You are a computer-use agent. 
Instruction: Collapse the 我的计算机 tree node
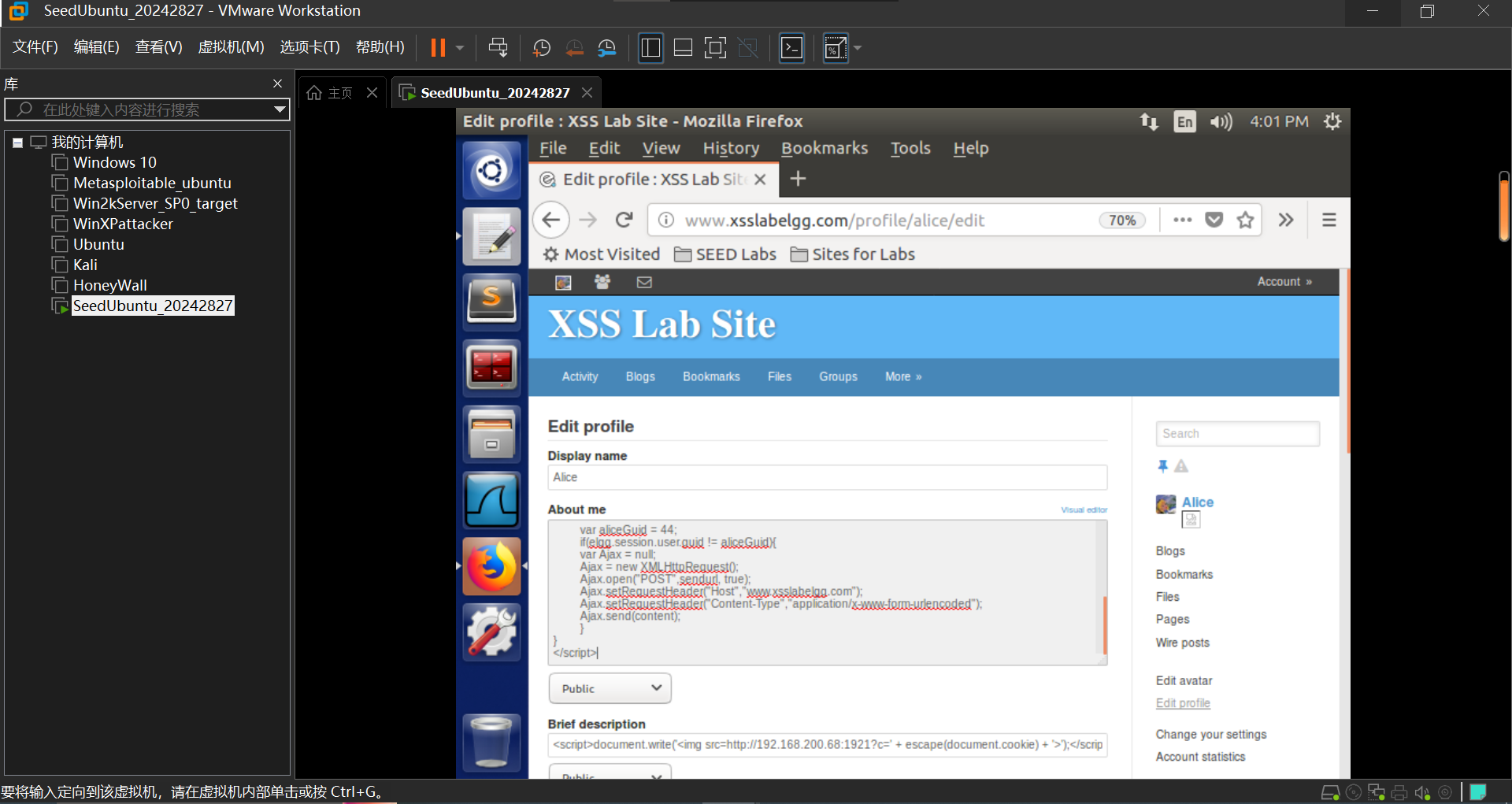[x=17, y=143]
